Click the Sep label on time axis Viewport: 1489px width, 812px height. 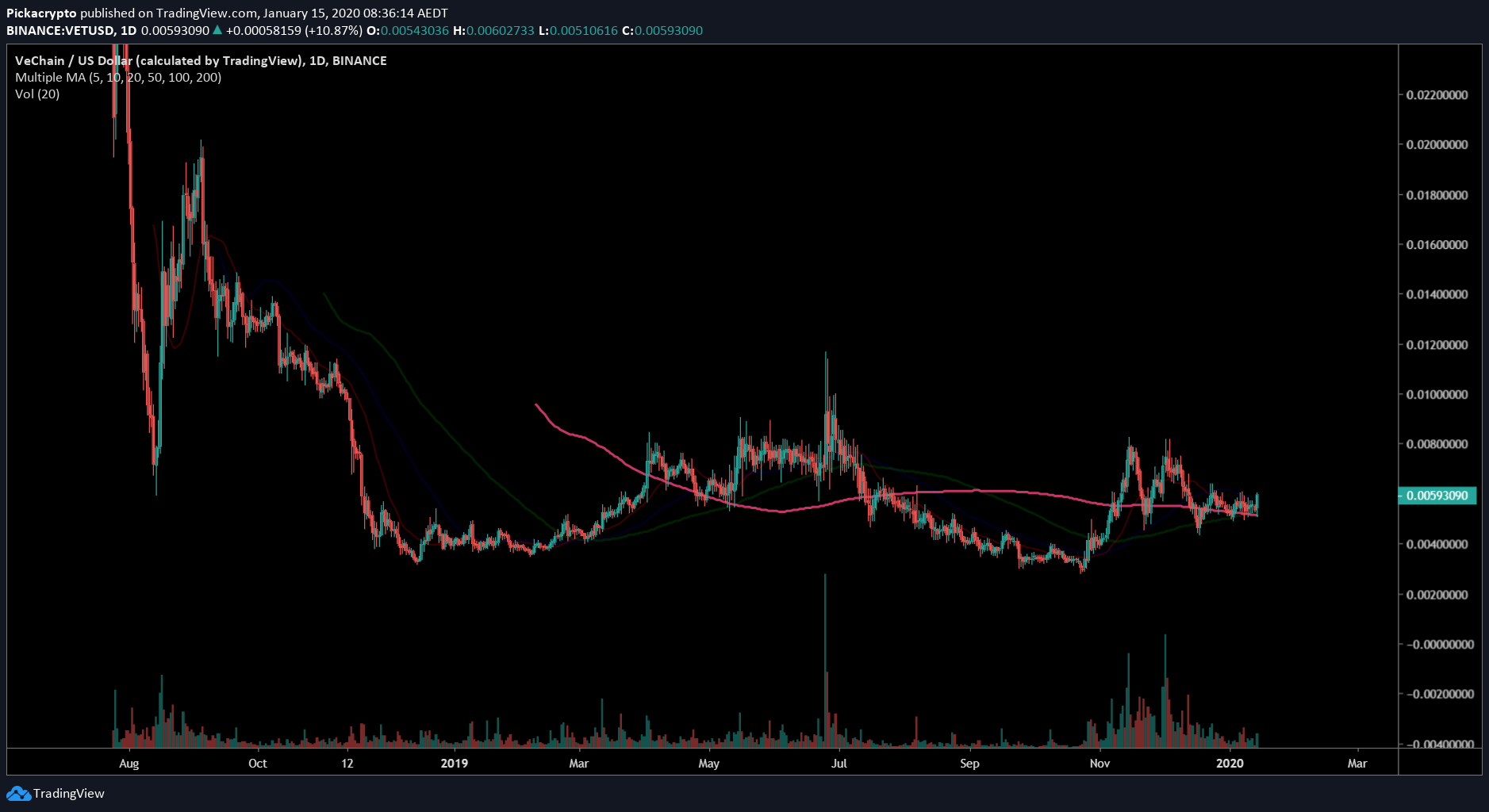click(x=969, y=764)
